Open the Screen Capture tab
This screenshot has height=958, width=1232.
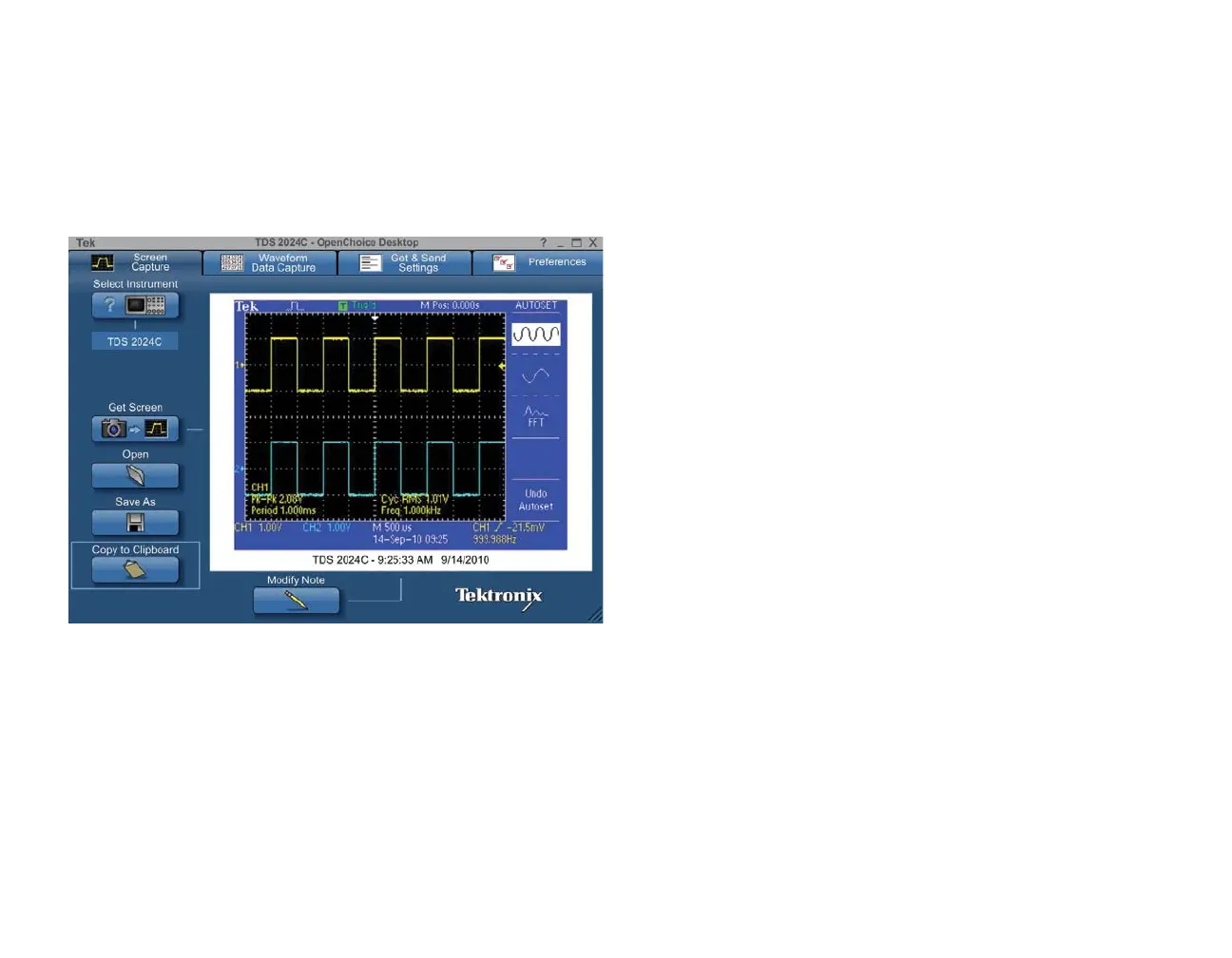(135, 262)
